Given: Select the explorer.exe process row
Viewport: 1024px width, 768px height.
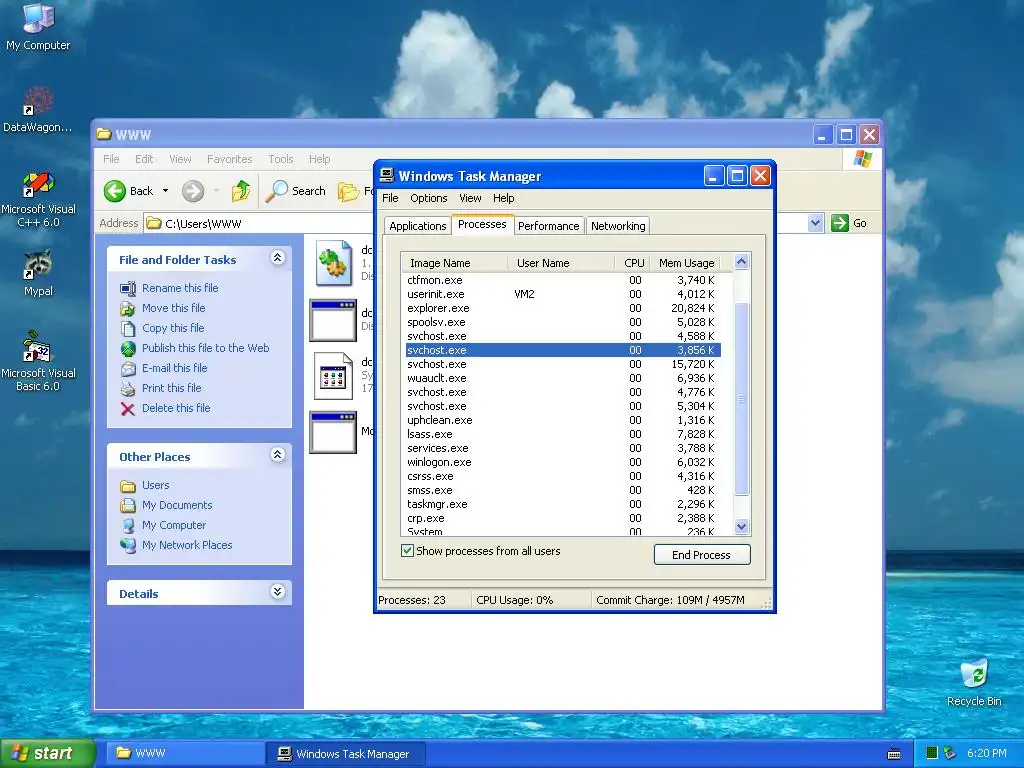Looking at the screenshot, I should pyautogui.click(x=562, y=308).
